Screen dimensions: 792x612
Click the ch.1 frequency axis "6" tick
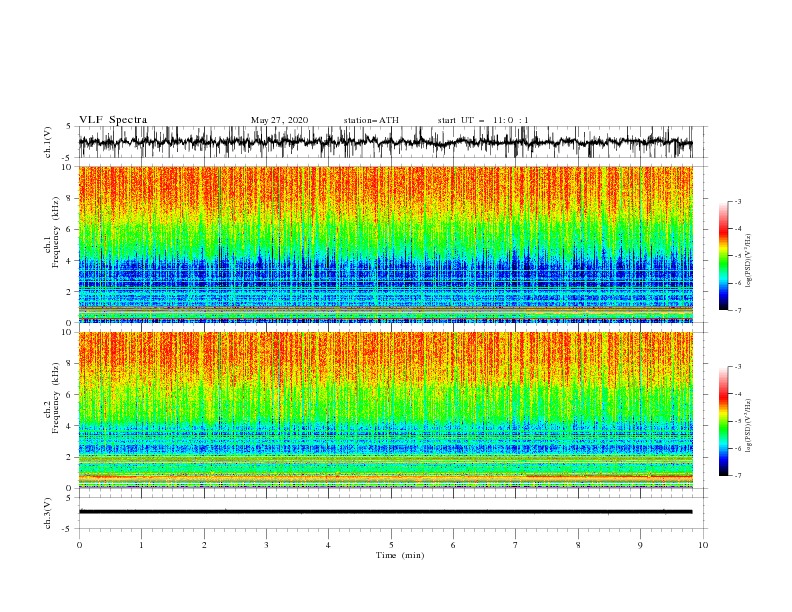69,229
